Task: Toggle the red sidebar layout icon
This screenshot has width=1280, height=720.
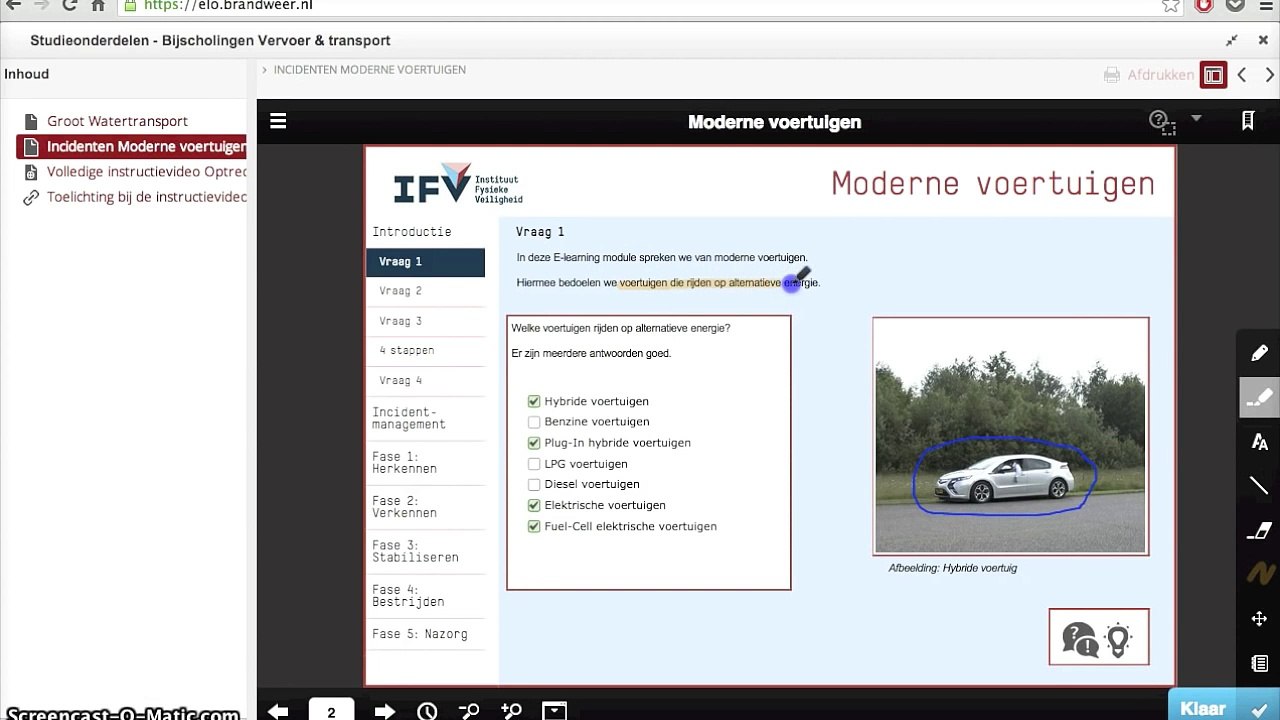Action: click(1213, 75)
